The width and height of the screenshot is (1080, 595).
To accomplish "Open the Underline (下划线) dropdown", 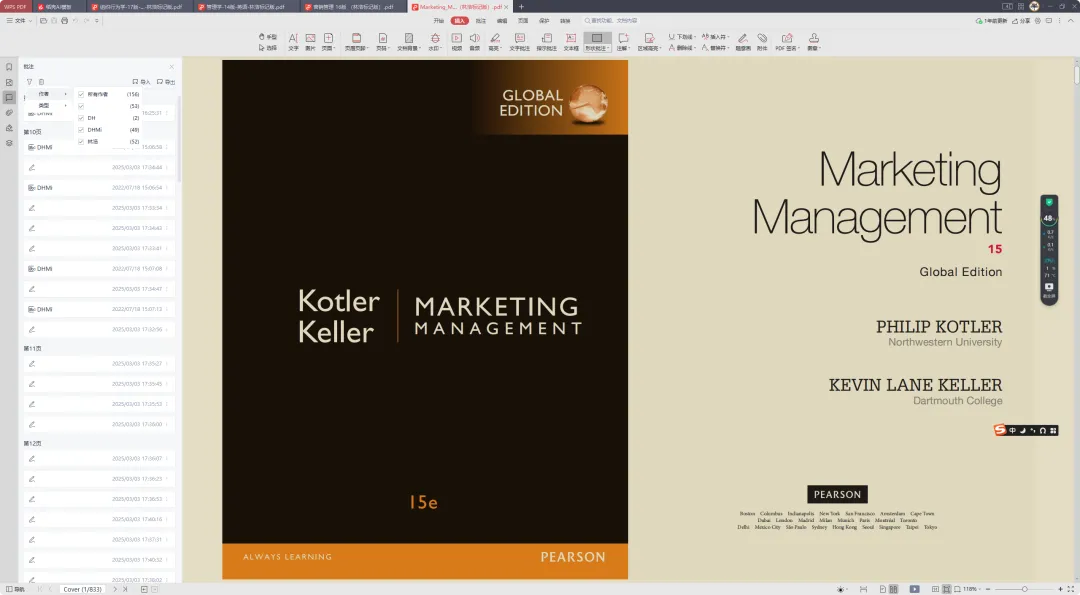I will pos(682,36).
